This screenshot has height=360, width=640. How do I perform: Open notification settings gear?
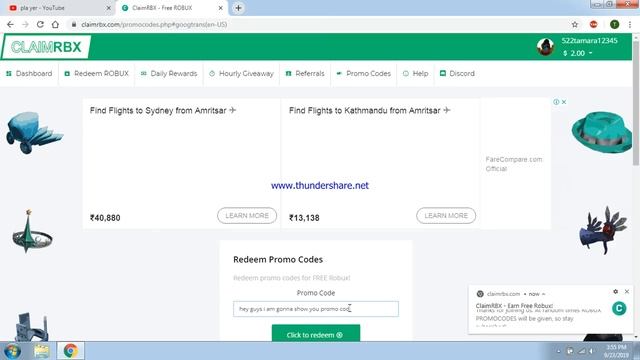616,291
